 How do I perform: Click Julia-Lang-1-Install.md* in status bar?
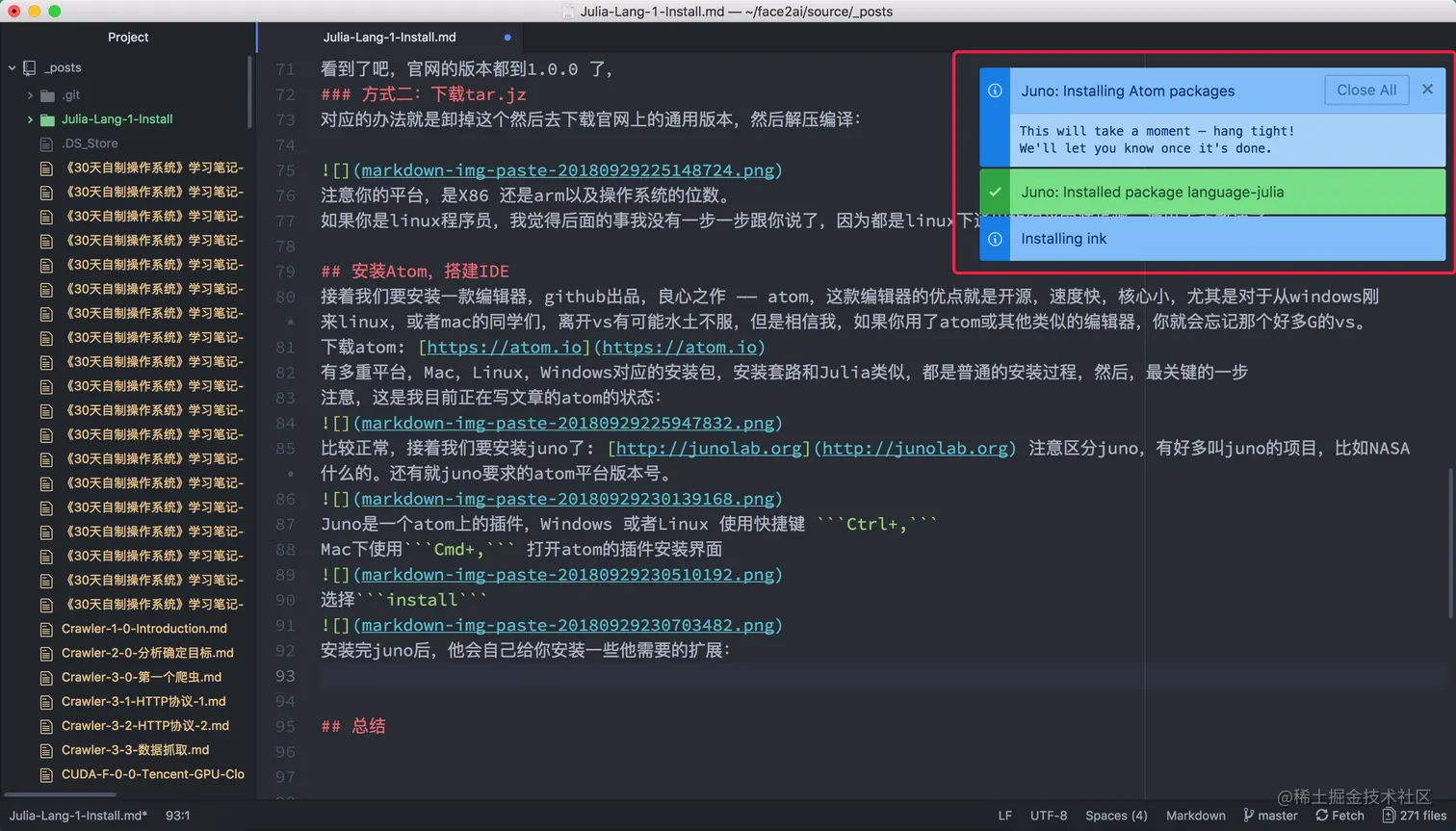(x=78, y=816)
